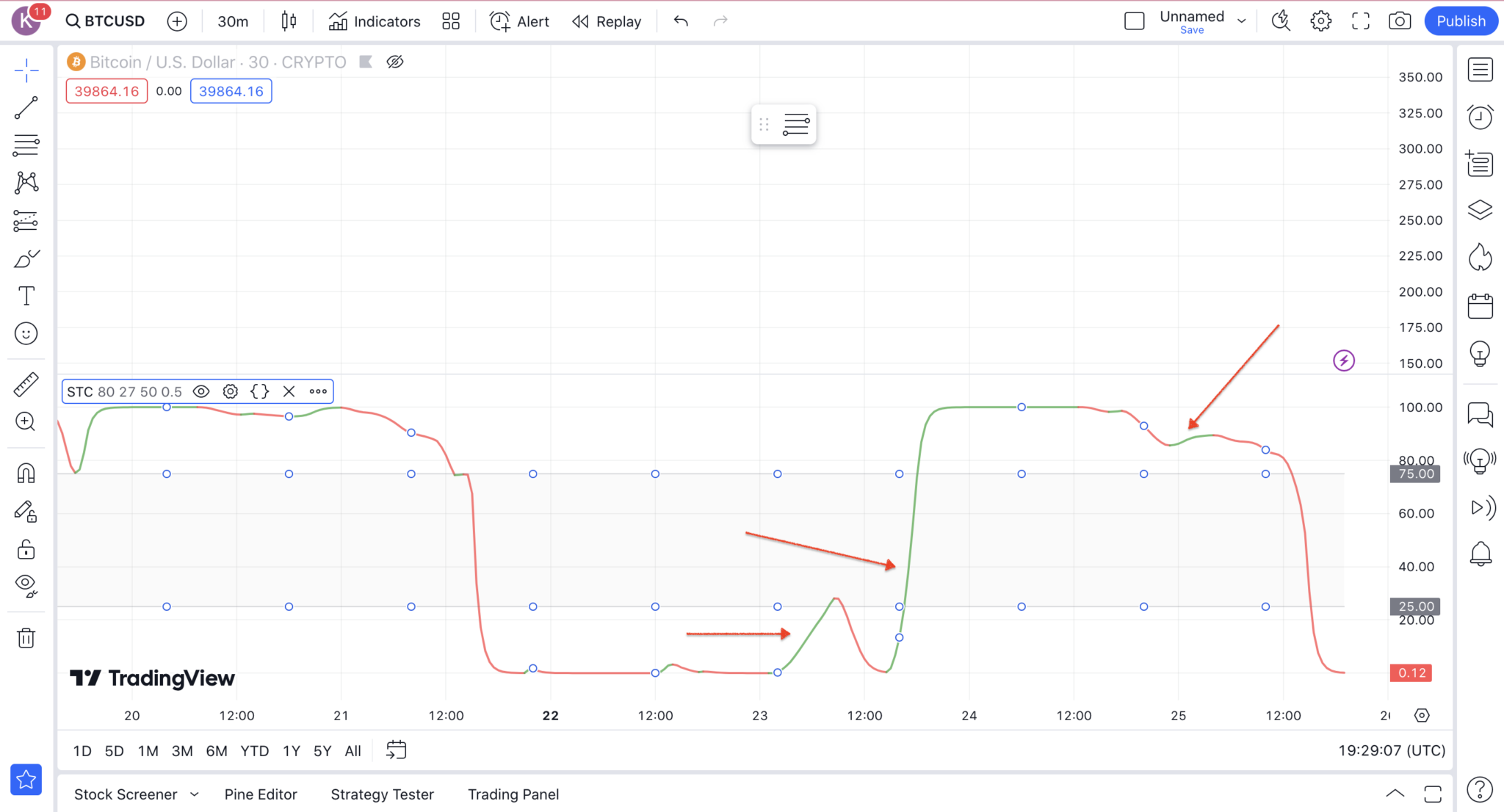Select the brush drawing tool
Viewport: 1504px width, 812px height.
pyautogui.click(x=26, y=258)
